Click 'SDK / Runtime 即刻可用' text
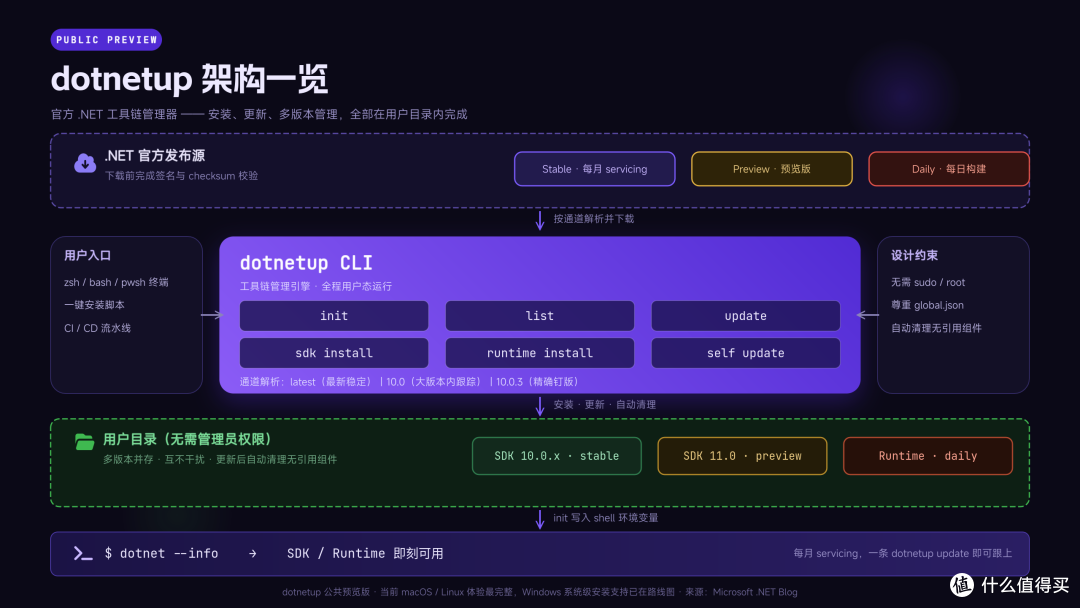 [365, 554]
